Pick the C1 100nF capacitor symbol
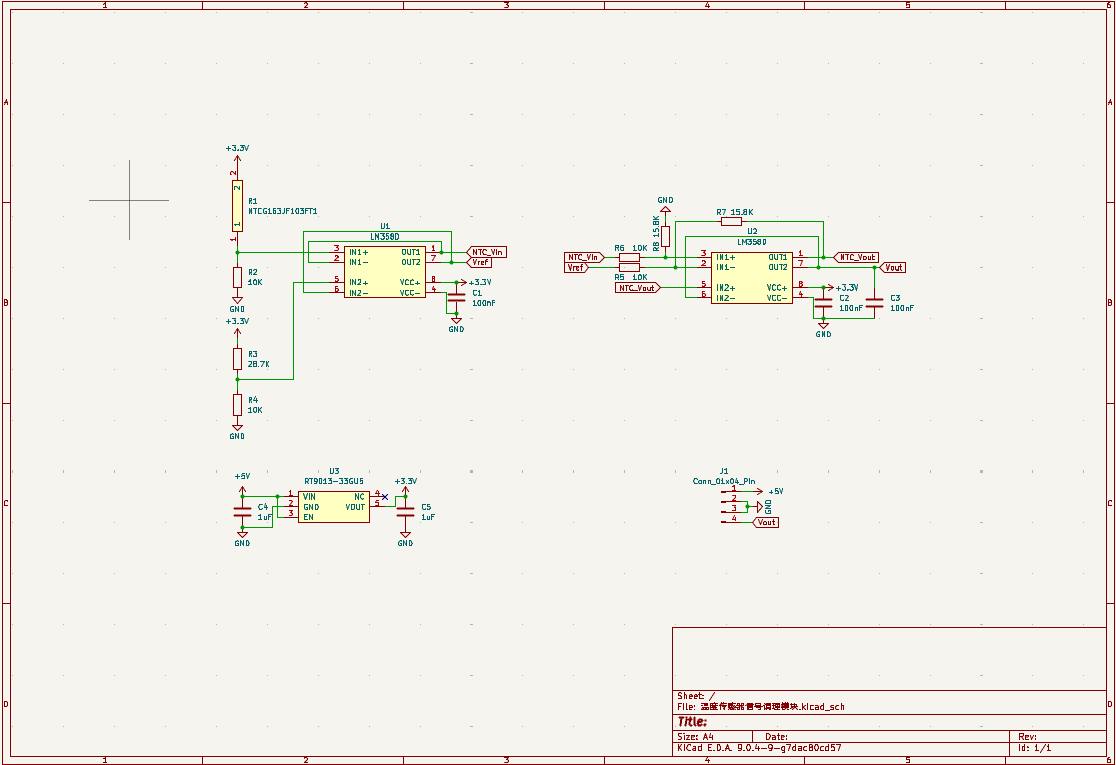The width and height of the screenshot is (1116, 765). click(456, 298)
